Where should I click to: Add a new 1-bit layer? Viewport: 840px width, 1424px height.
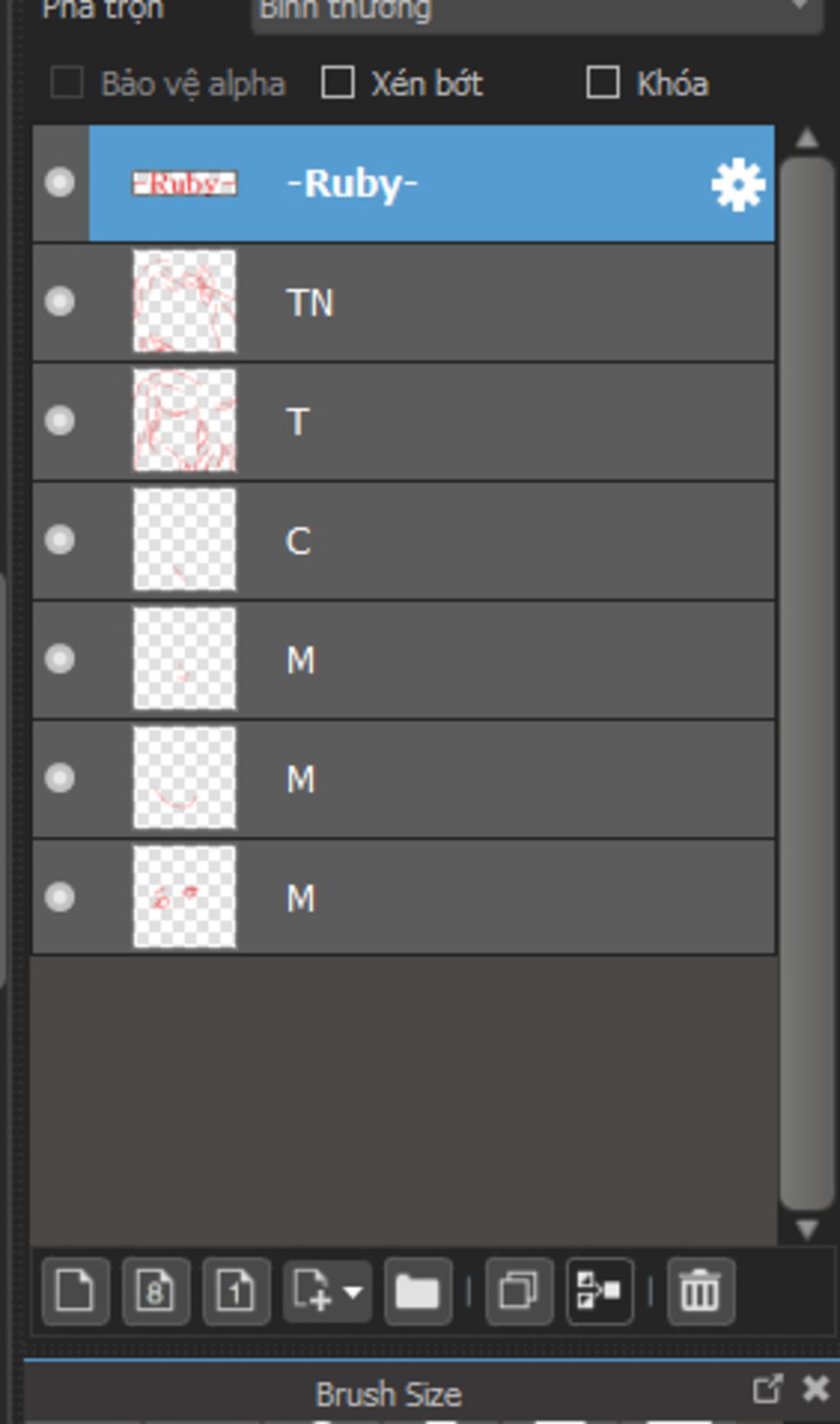236,1291
